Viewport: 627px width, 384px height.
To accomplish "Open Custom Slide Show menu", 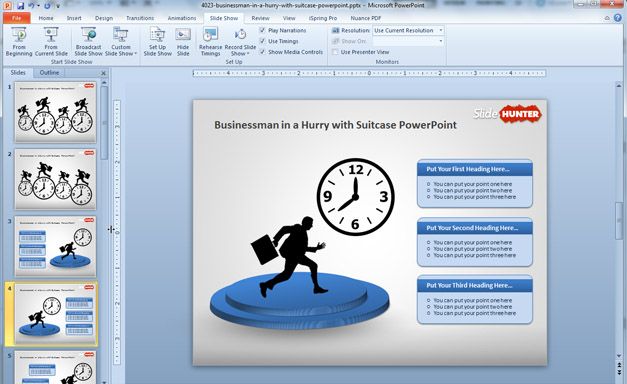I will tap(121, 42).
